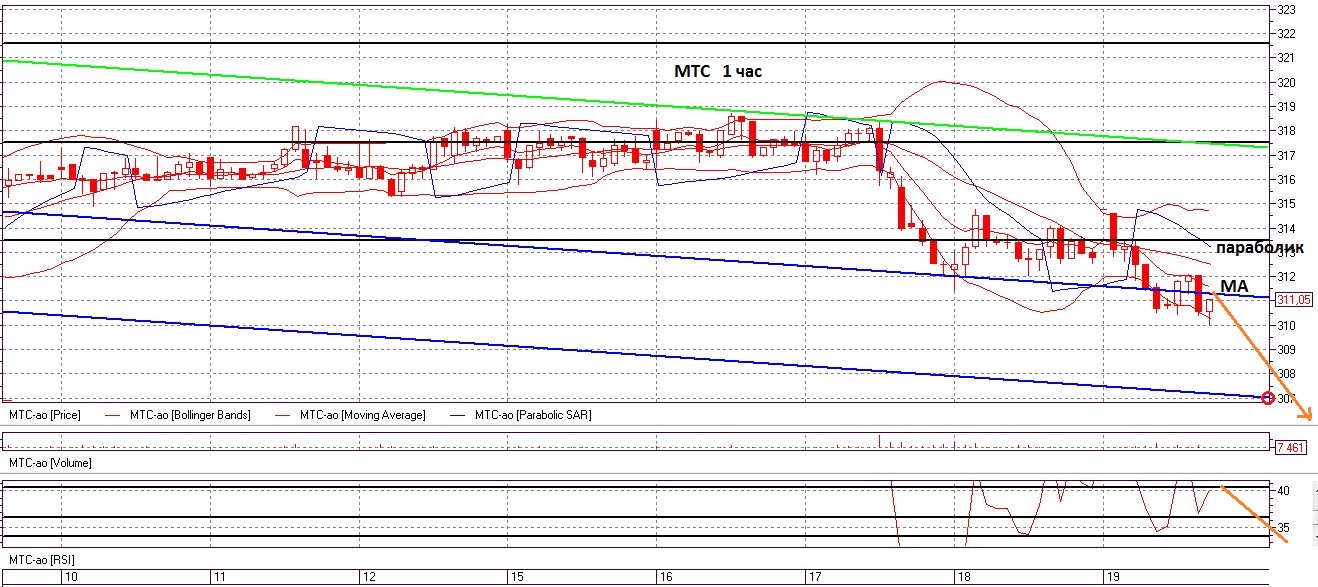Click the 316 price axis label
This screenshot has height=587, width=1318.
point(1287,180)
